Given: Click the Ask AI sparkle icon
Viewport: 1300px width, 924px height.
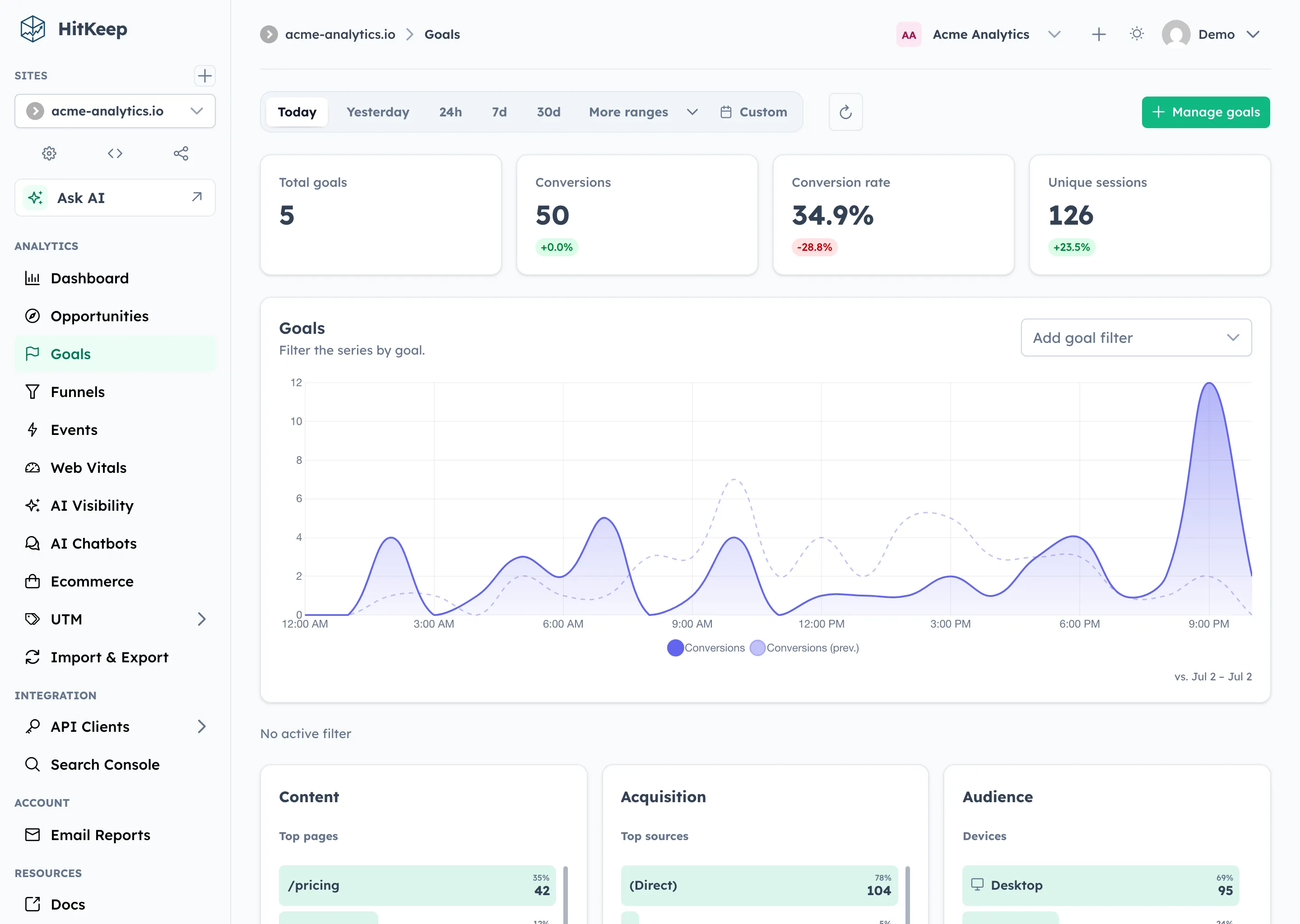Looking at the screenshot, I should [36, 198].
